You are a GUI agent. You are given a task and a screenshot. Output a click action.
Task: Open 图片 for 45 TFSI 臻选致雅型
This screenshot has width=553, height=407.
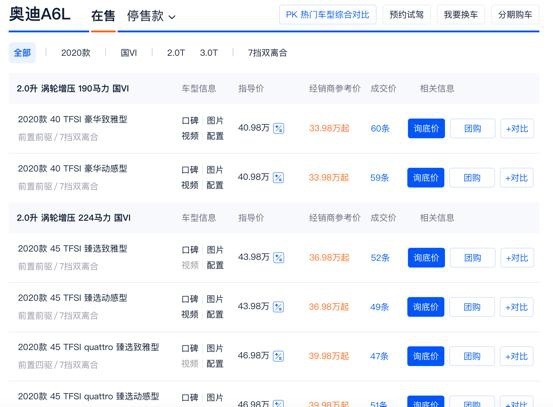click(215, 250)
